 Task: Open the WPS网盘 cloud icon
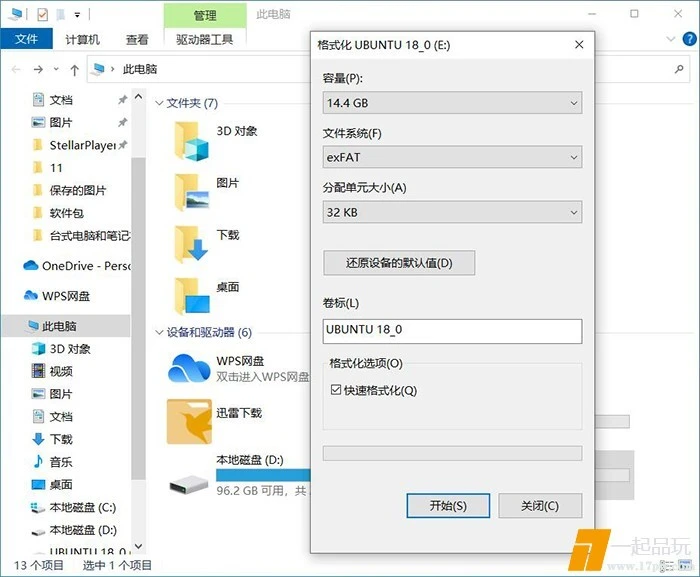189,368
